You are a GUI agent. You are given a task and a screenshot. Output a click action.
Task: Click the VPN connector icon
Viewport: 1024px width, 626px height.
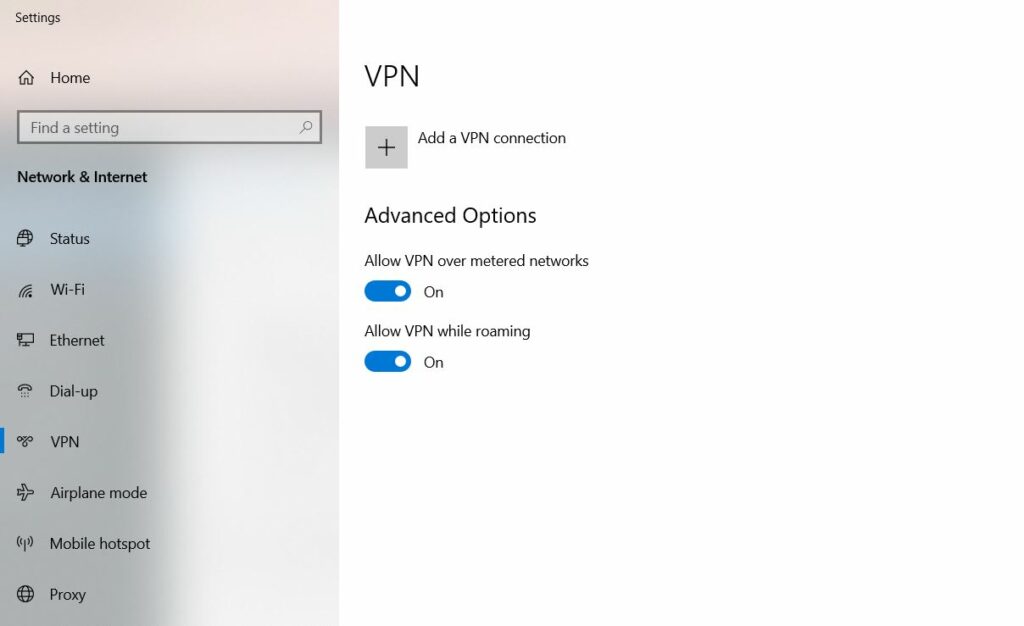click(26, 442)
